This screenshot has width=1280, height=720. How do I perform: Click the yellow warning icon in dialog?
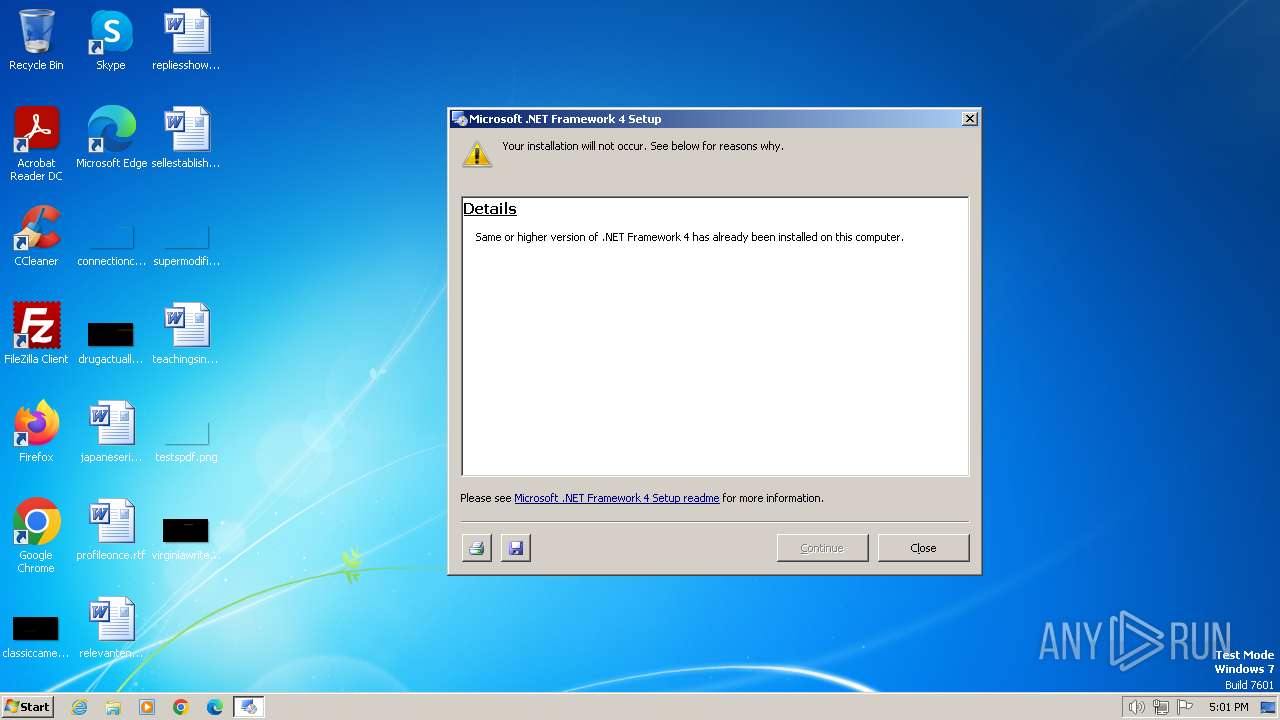pos(477,153)
